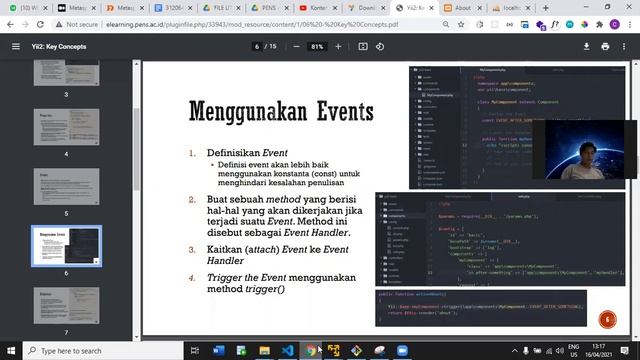Open the Zoom app from the taskbar
Viewport: 640px width, 360px height.
(402, 351)
